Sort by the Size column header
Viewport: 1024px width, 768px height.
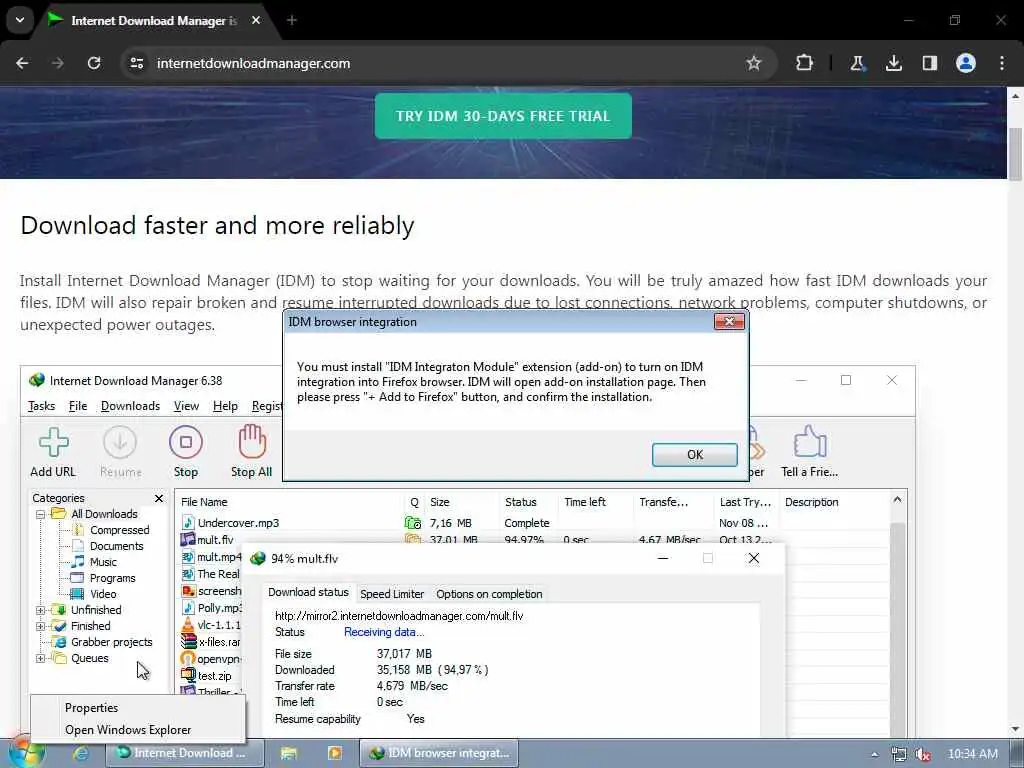(462, 502)
